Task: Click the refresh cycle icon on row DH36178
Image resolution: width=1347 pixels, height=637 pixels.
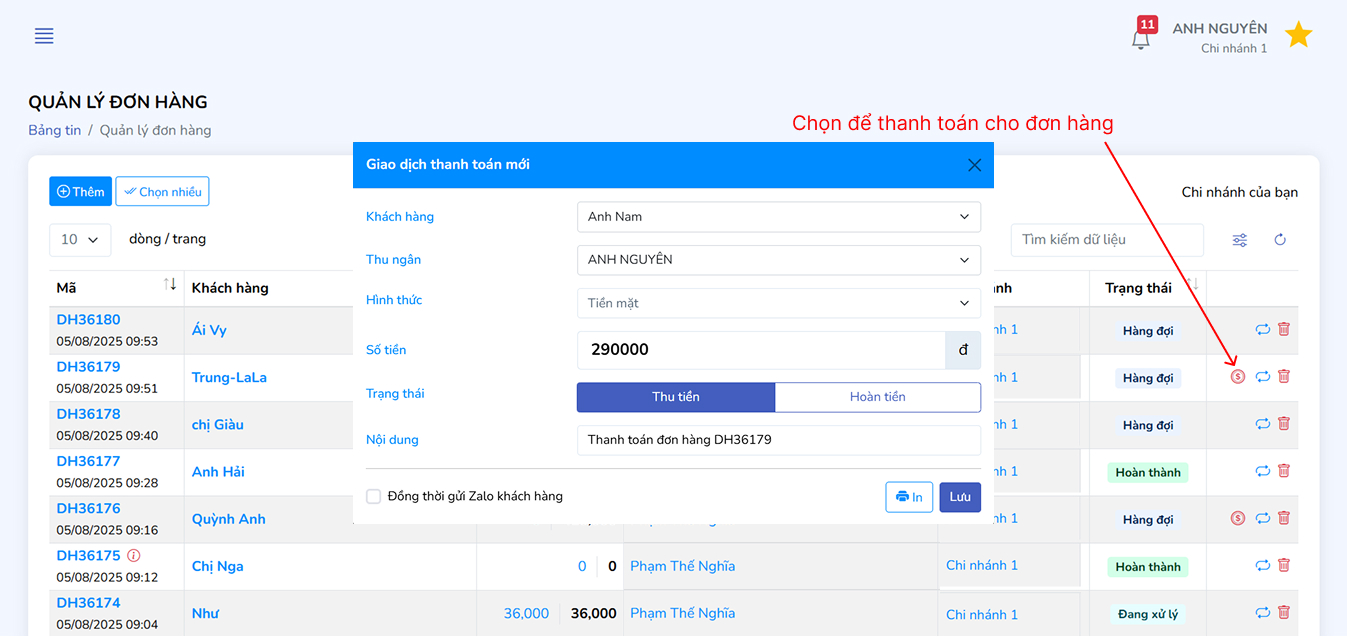Action: (x=1262, y=423)
